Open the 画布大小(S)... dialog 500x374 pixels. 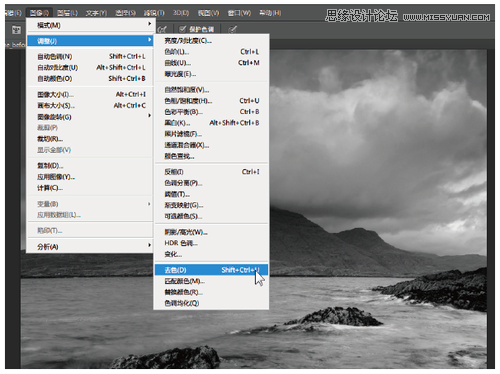90,105
